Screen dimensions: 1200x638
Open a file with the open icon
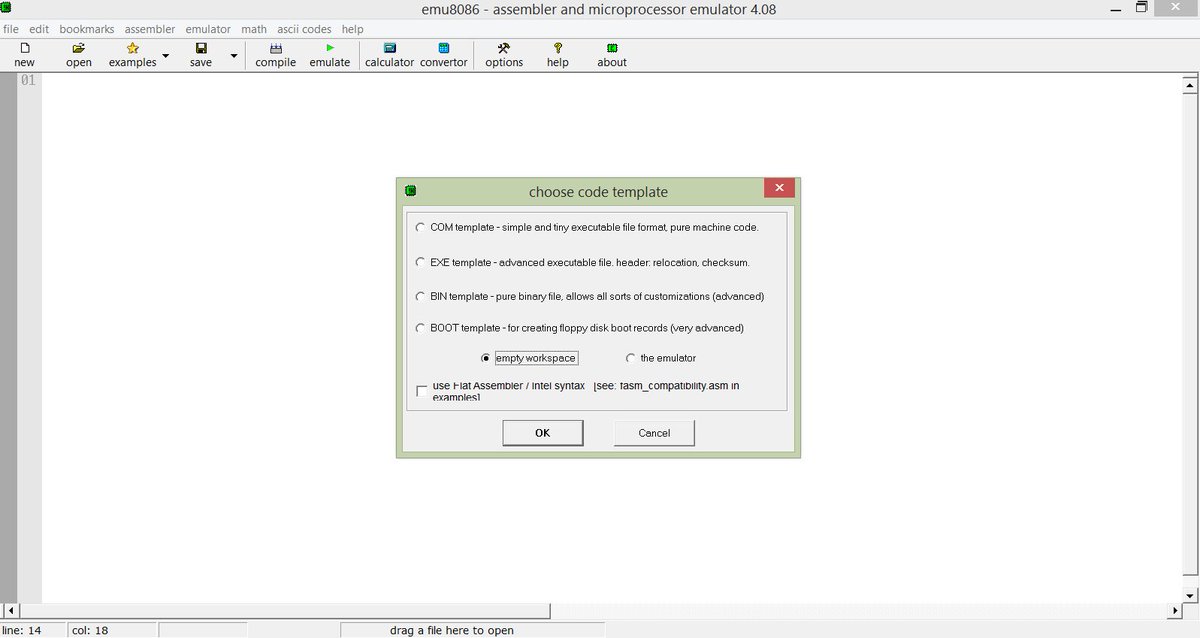tap(79, 48)
